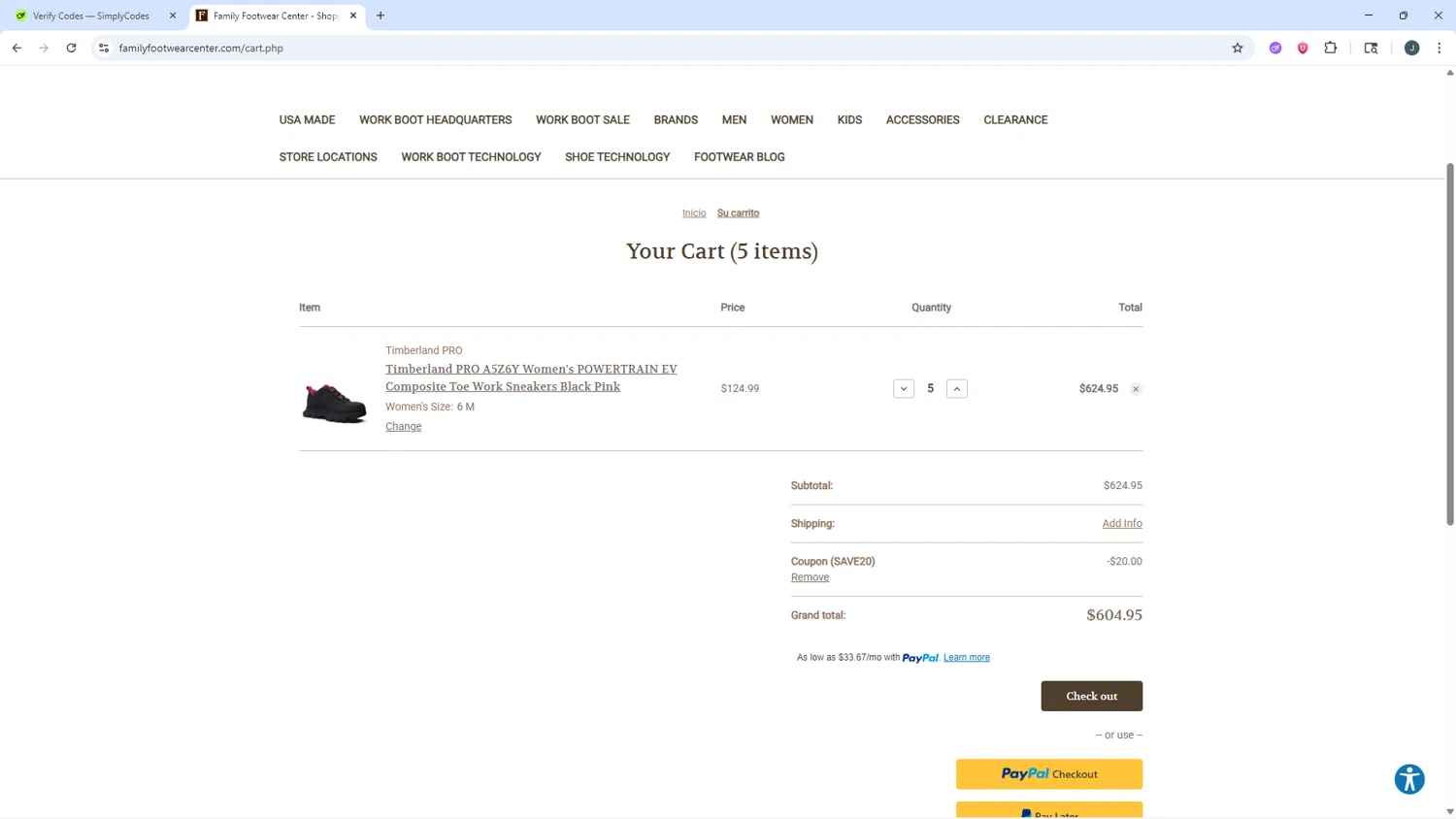This screenshot has height=819, width=1456.
Task: Open a new browser tab
Action: pos(381,16)
